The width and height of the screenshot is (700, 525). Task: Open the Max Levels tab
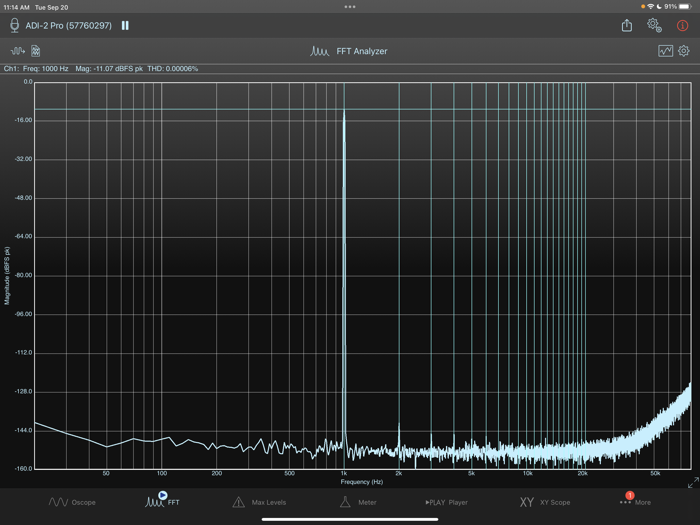click(x=259, y=502)
